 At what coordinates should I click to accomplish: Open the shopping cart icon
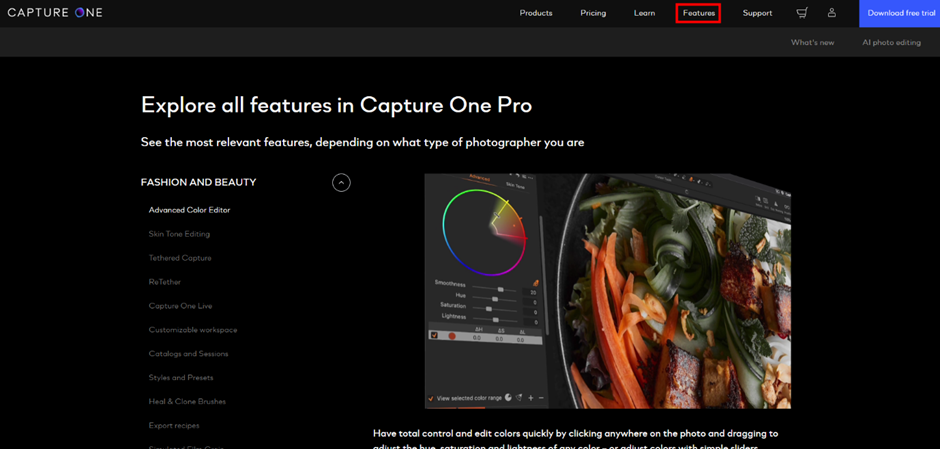point(802,13)
